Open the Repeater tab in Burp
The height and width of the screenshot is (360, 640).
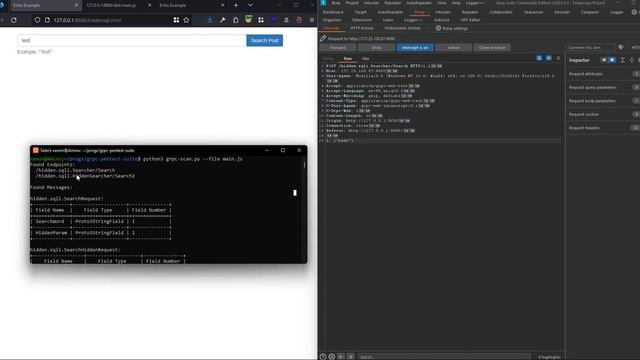point(469,12)
